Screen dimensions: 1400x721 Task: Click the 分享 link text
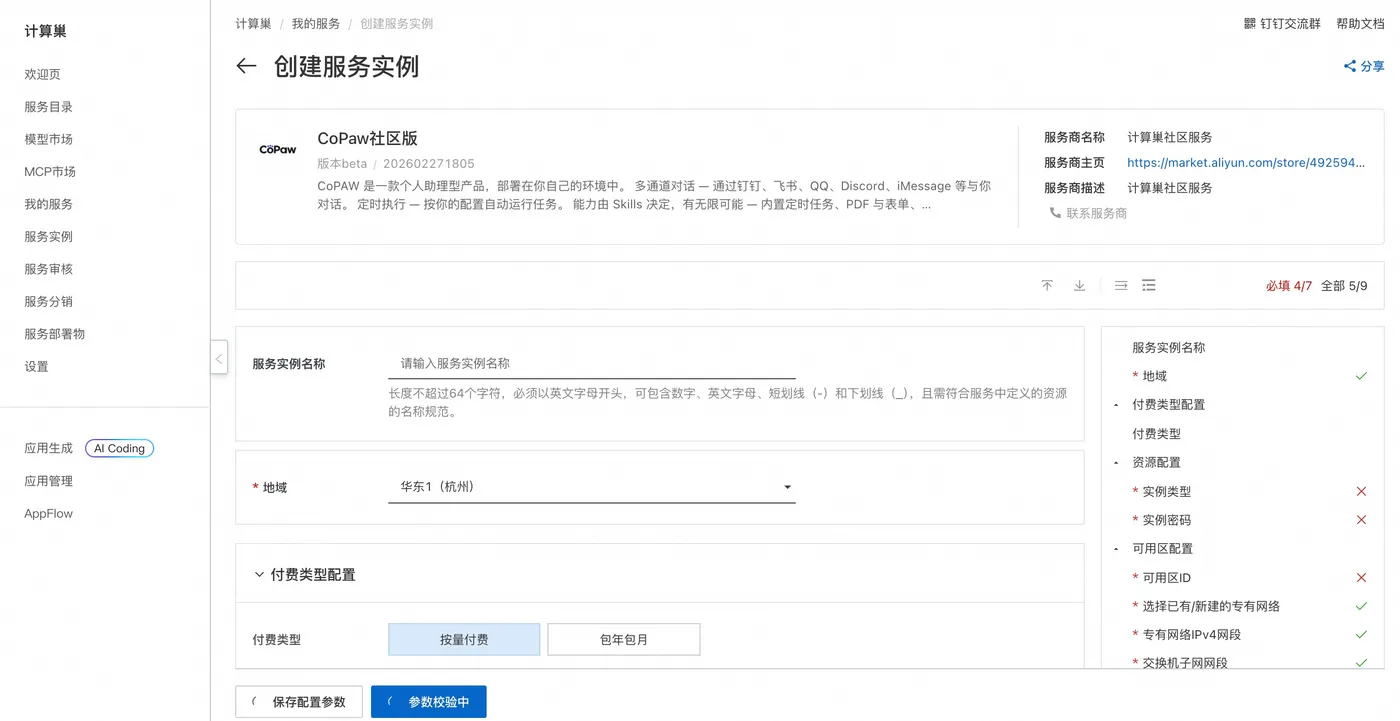(1372, 66)
